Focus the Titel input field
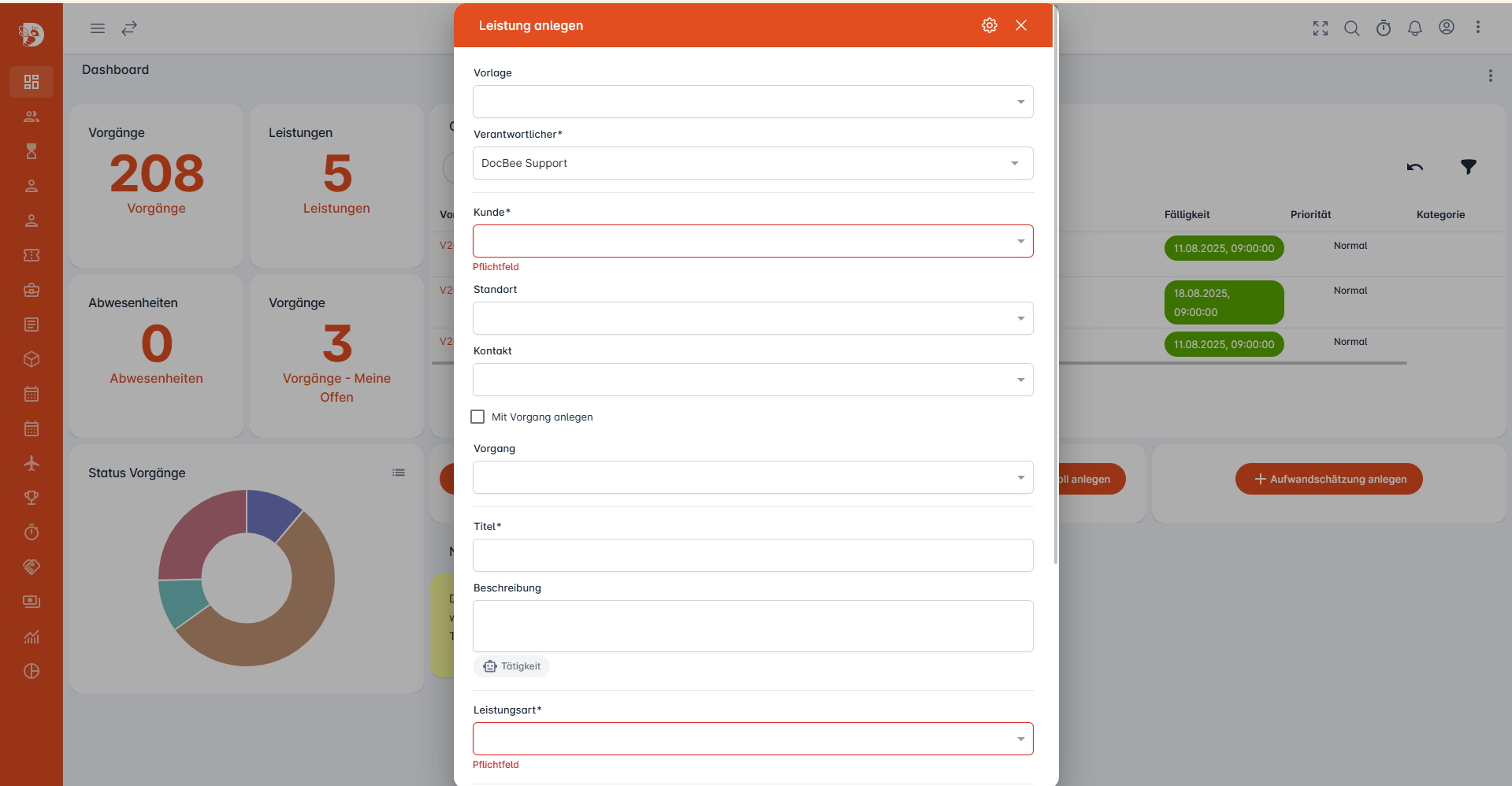1512x786 pixels. pos(753,555)
